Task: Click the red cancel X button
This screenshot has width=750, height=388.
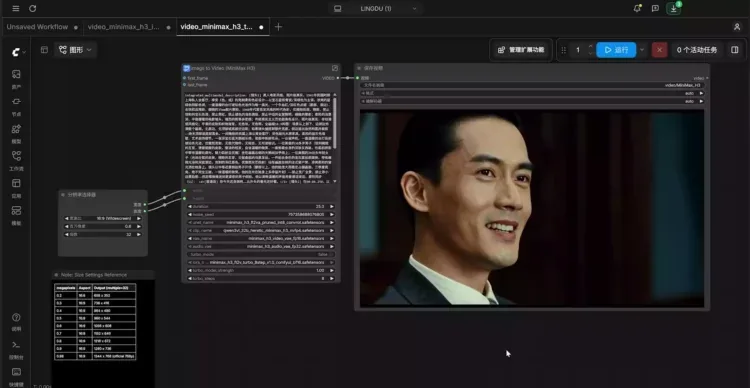Action: (x=660, y=50)
